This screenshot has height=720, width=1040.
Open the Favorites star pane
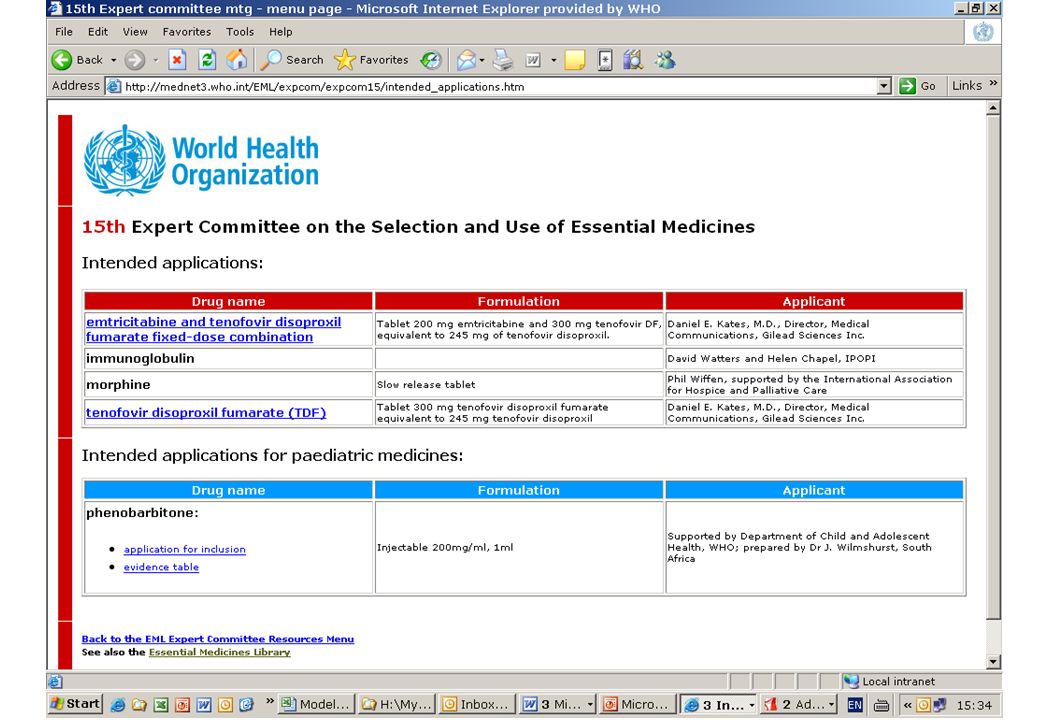371,60
